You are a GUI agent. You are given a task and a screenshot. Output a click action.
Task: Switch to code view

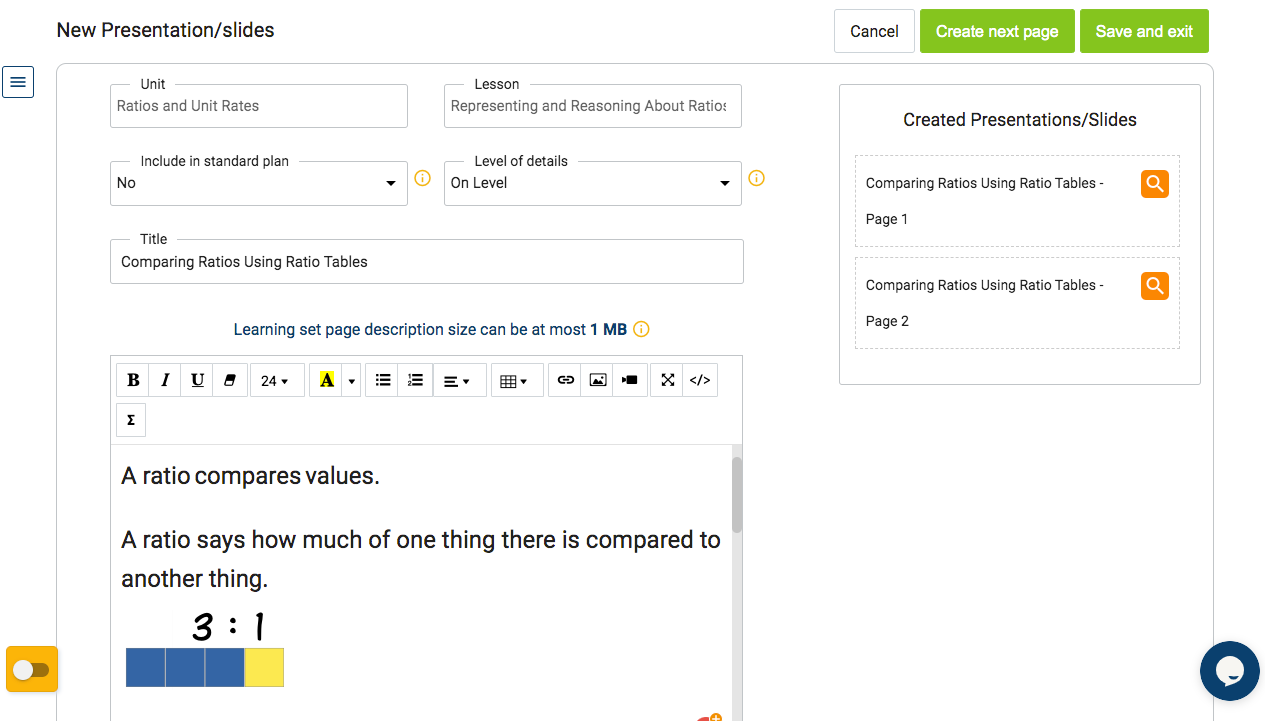[700, 380]
